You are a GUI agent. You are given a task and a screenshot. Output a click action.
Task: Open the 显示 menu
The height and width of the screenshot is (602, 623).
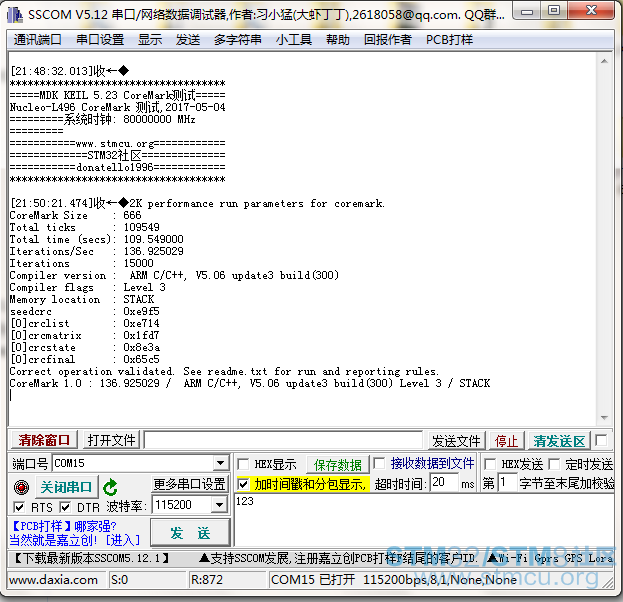pos(150,40)
